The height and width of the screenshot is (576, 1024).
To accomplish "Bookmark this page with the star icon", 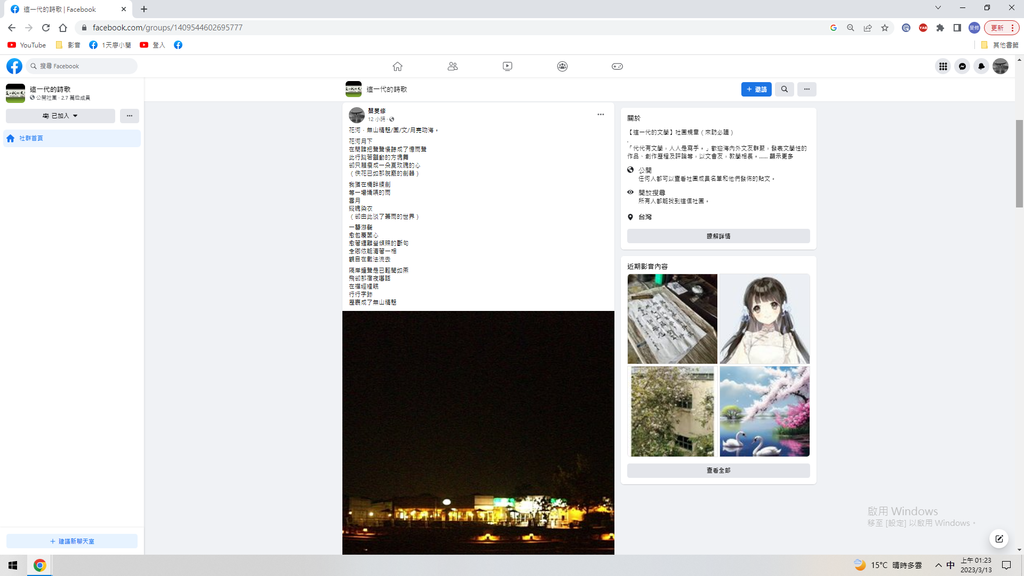I will [x=885, y=28].
